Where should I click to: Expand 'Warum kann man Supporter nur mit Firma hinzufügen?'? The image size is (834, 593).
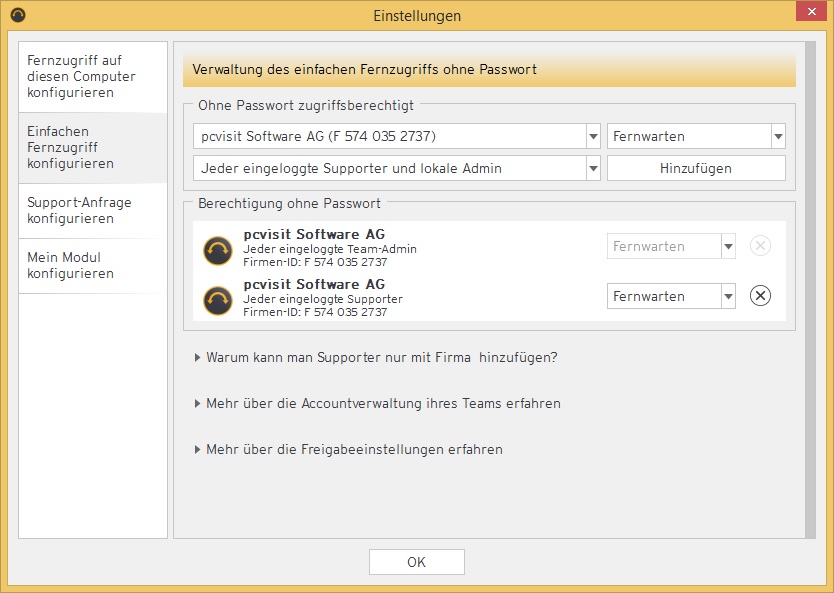click(380, 357)
